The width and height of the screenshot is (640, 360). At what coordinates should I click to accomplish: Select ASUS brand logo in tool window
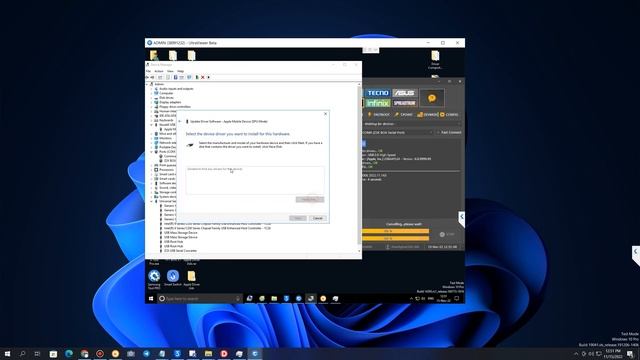(x=404, y=93)
